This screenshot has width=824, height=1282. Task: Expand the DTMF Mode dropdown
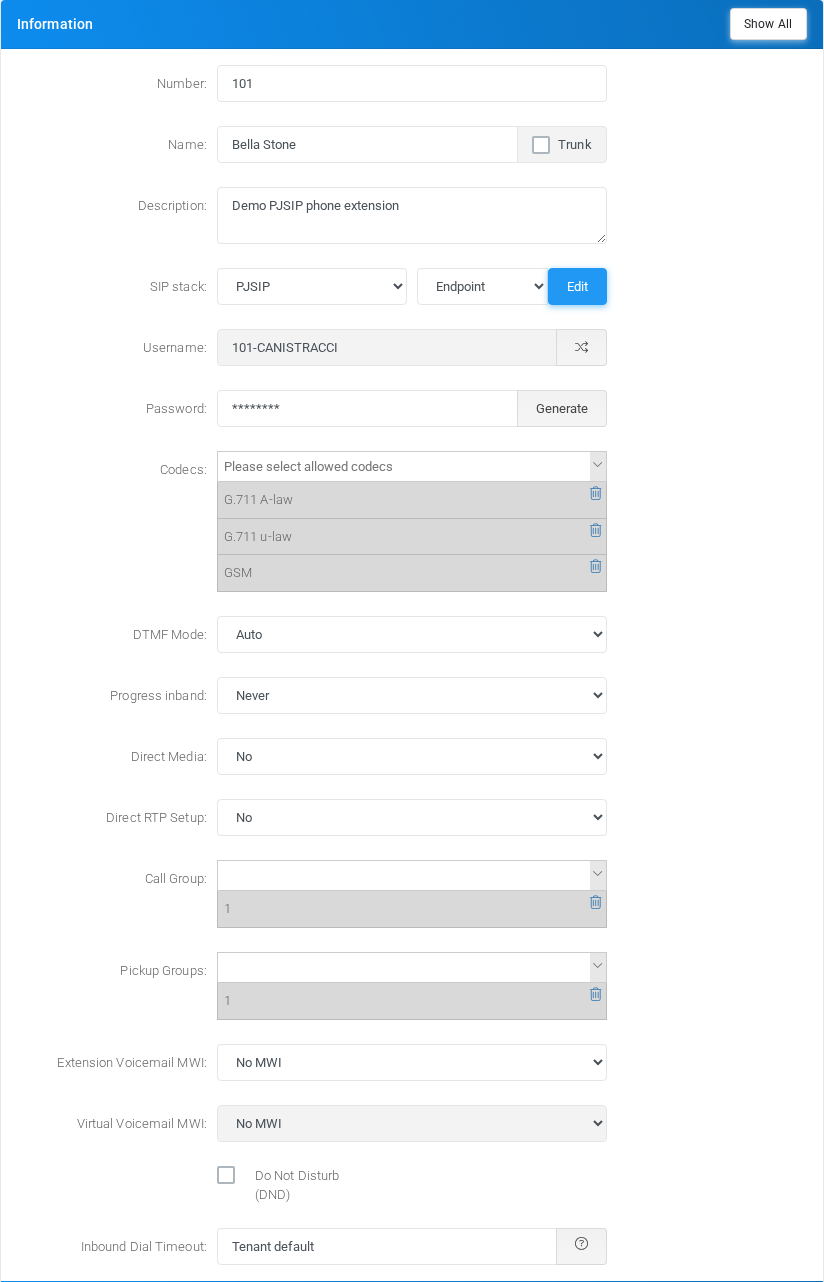412,634
